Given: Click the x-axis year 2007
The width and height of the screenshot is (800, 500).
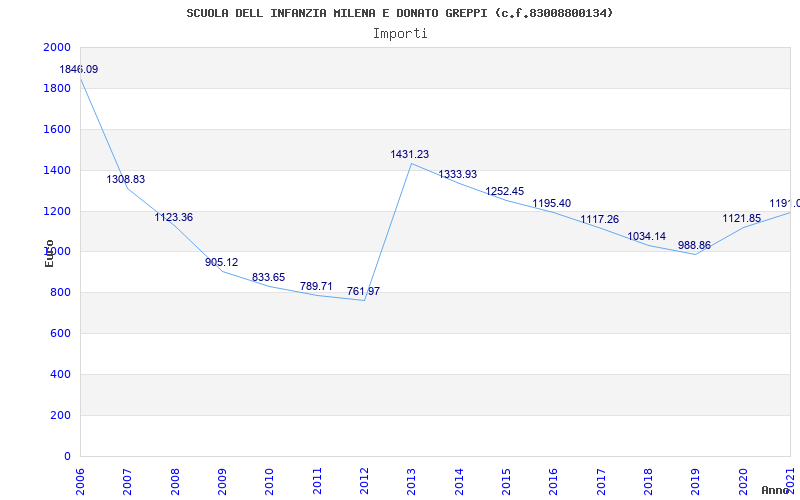Looking at the screenshot, I should pyautogui.click(x=128, y=482).
